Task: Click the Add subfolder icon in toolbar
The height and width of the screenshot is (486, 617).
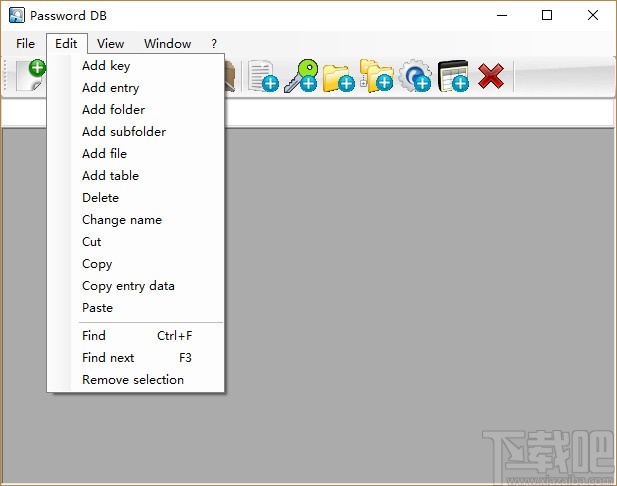Action: point(377,76)
